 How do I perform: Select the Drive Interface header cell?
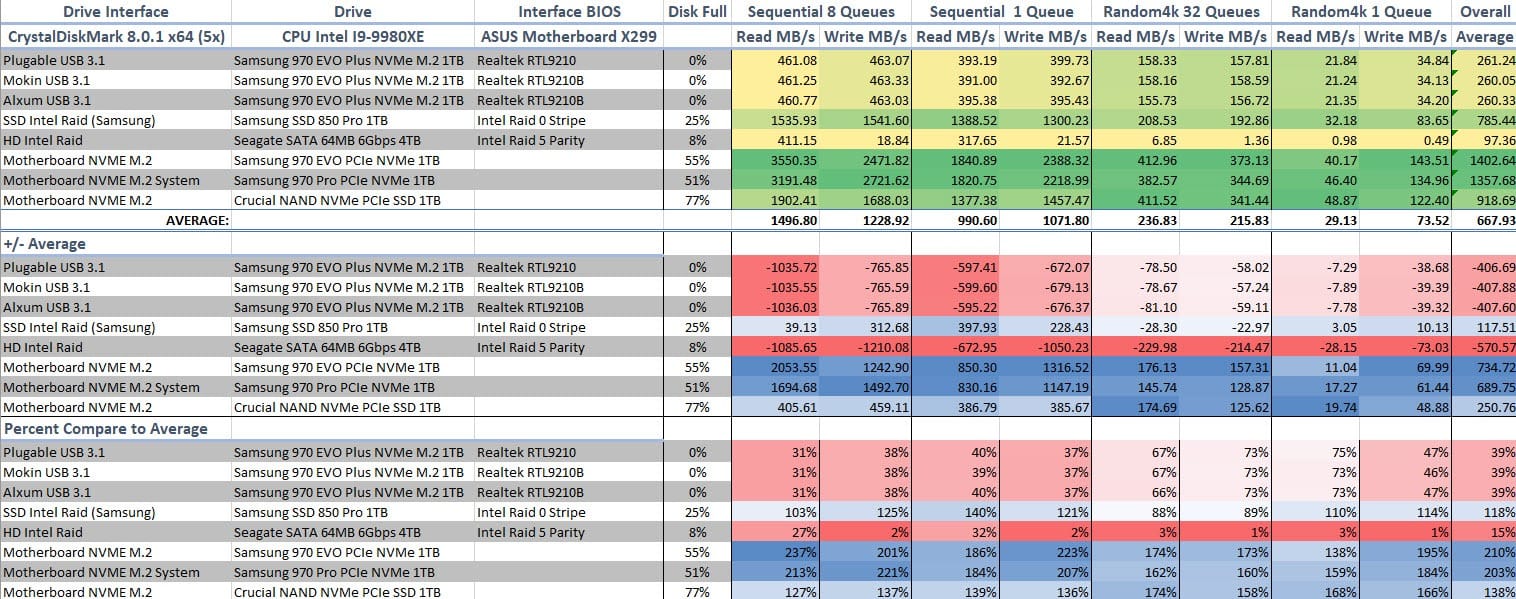pos(116,12)
